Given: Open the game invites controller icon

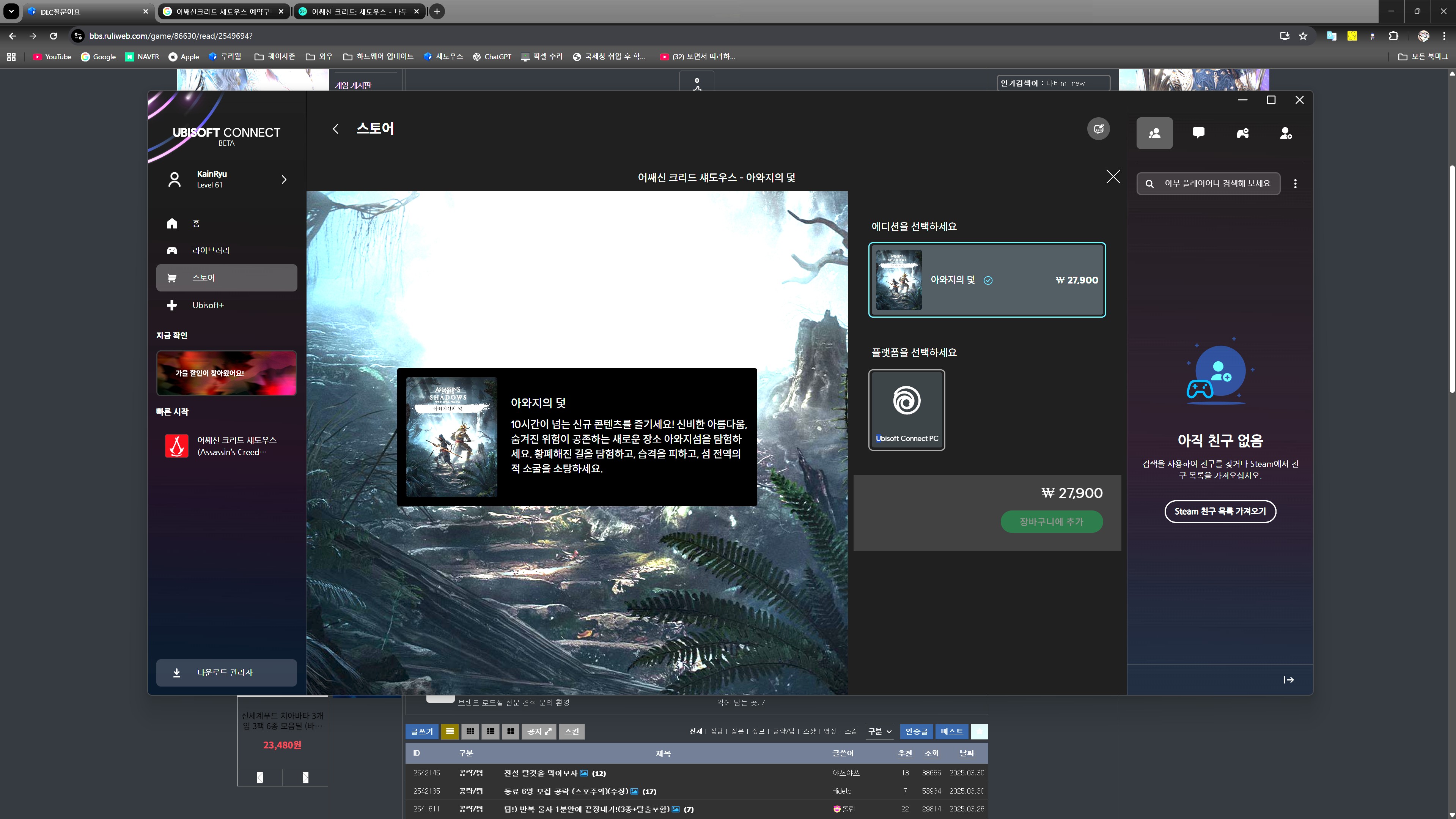Looking at the screenshot, I should pyautogui.click(x=1242, y=134).
